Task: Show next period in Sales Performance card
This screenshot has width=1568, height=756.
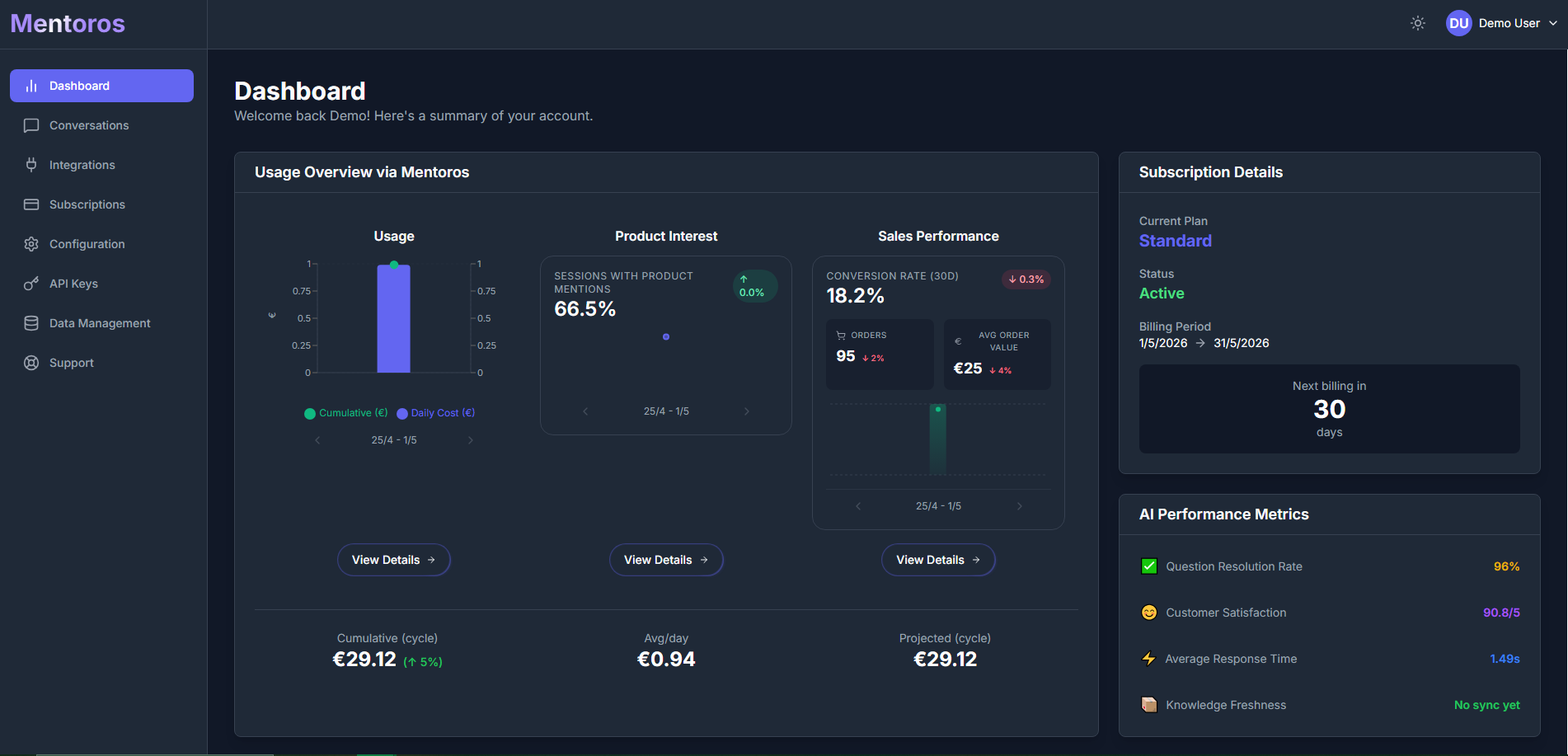Action: click(x=1020, y=506)
